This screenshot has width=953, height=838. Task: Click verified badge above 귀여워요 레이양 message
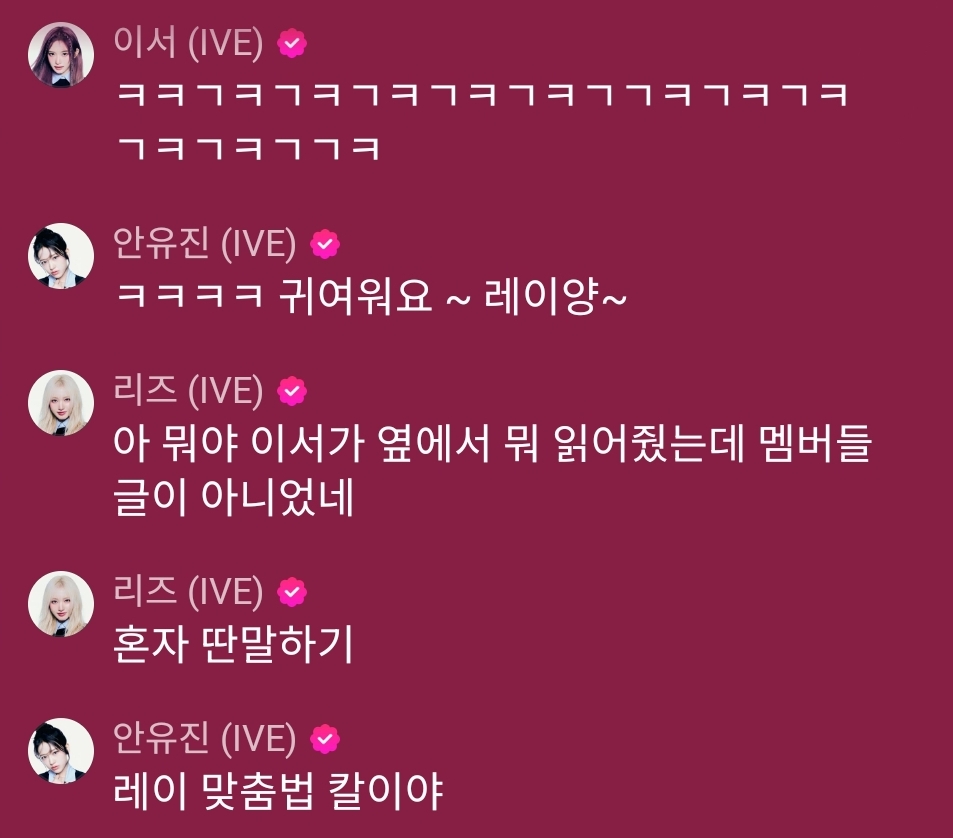[x=325, y=244]
